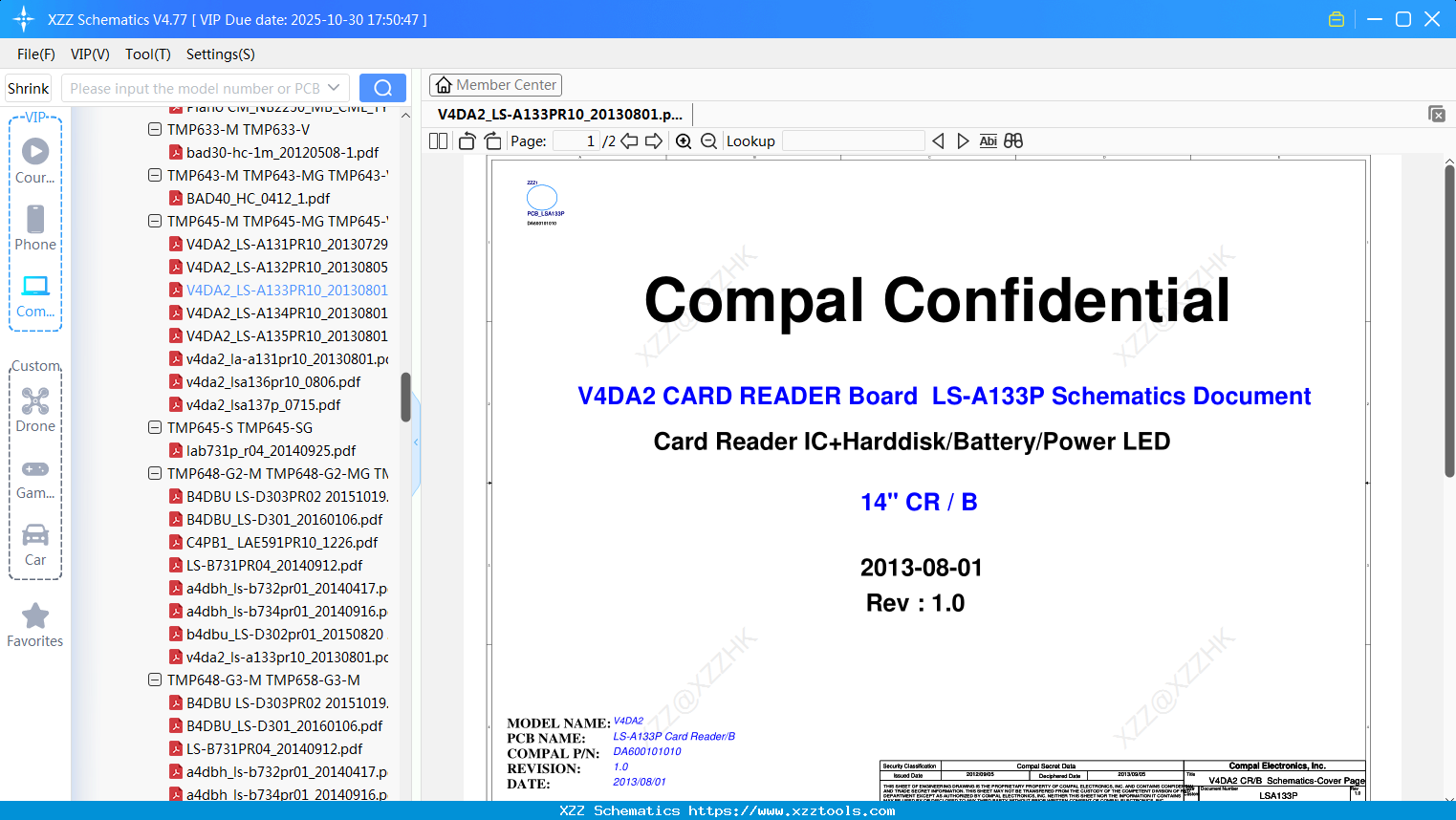Open the model number dropdown arrow
Screen dimensions: 1456x820
tap(334, 88)
